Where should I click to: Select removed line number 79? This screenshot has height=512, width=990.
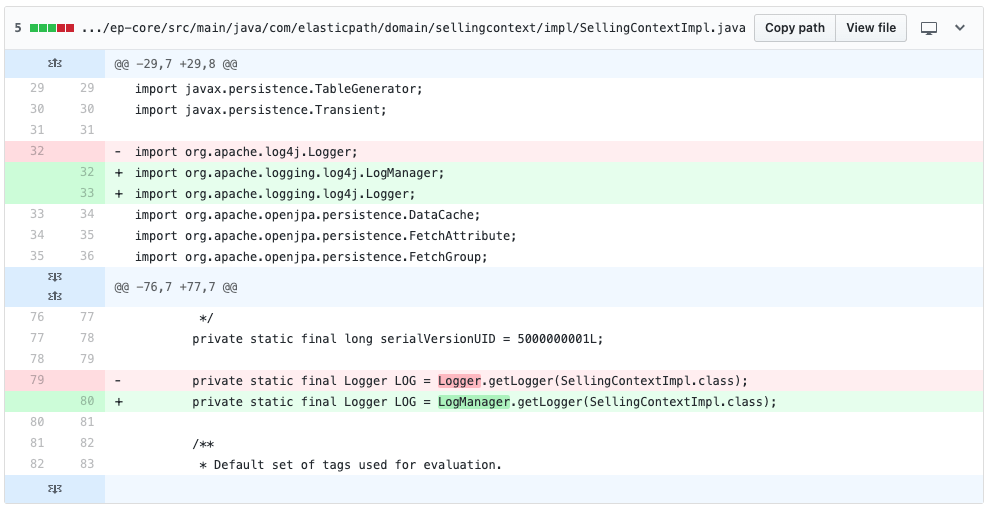(37, 380)
